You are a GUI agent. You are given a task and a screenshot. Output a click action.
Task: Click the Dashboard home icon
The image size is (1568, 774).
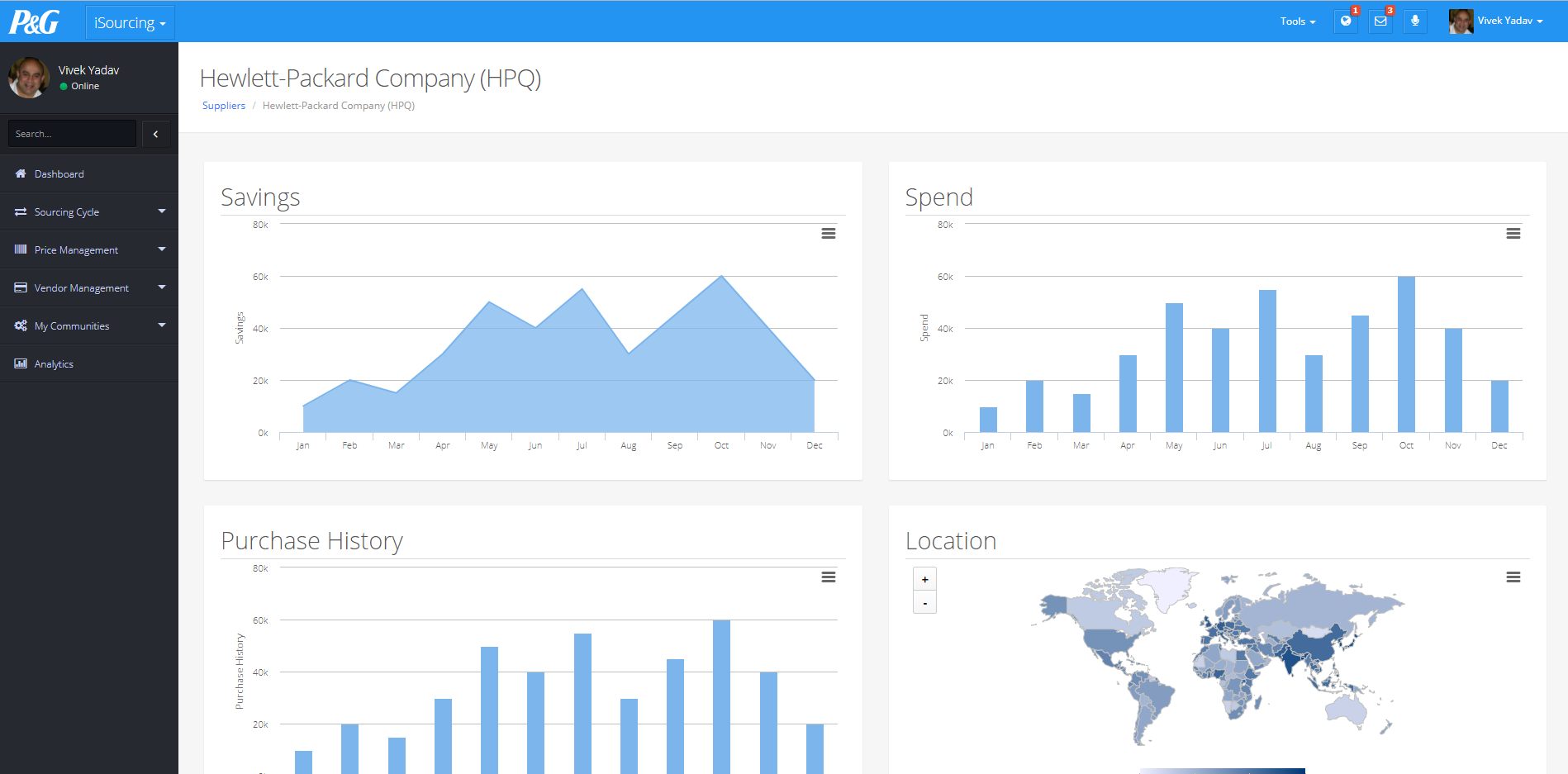[x=21, y=174]
